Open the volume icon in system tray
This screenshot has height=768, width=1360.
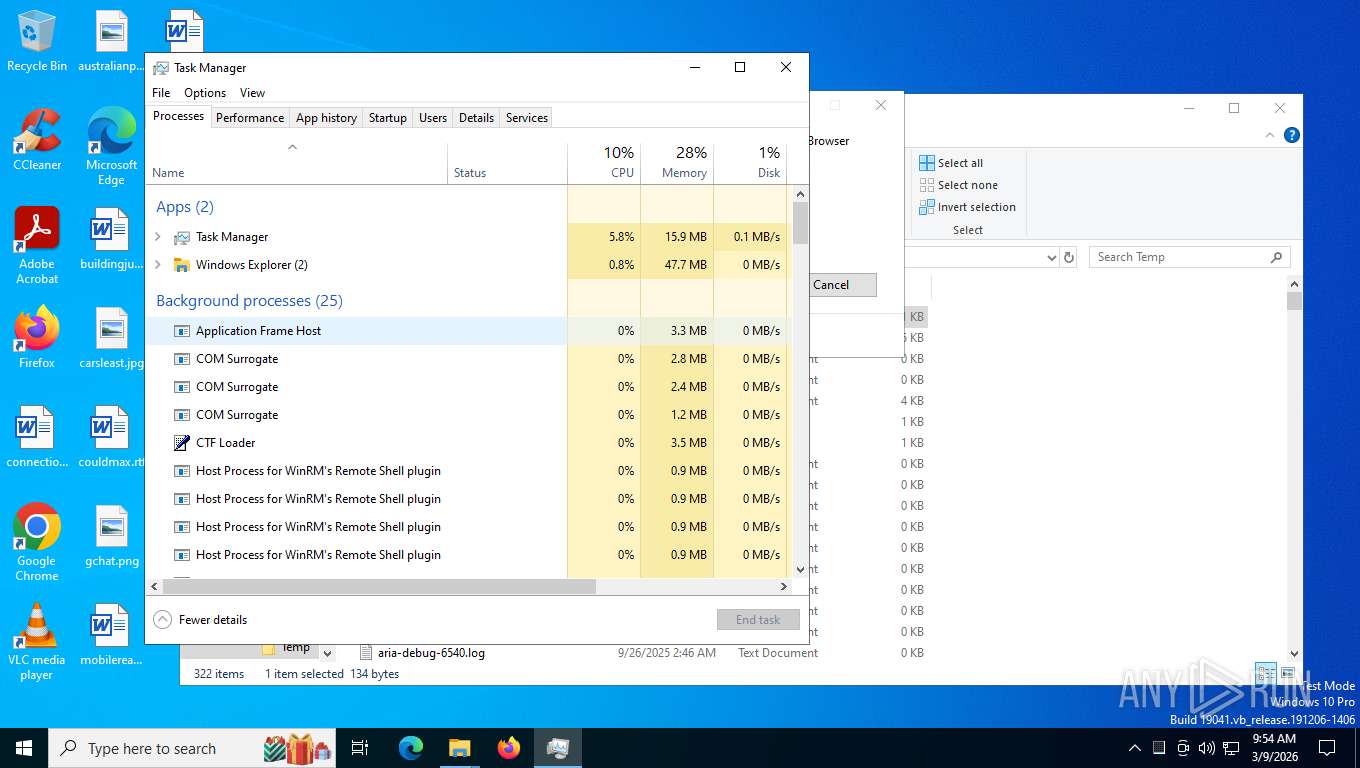click(1206, 748)
